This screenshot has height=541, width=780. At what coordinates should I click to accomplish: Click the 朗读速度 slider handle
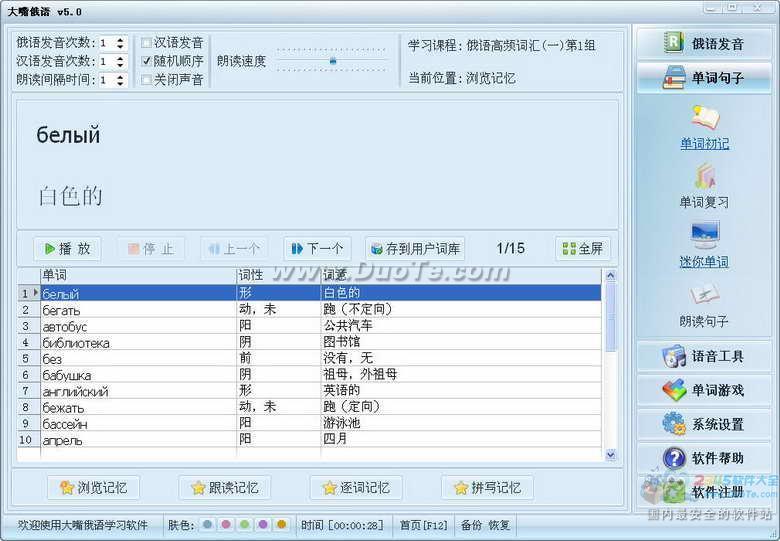pos(333,61)
